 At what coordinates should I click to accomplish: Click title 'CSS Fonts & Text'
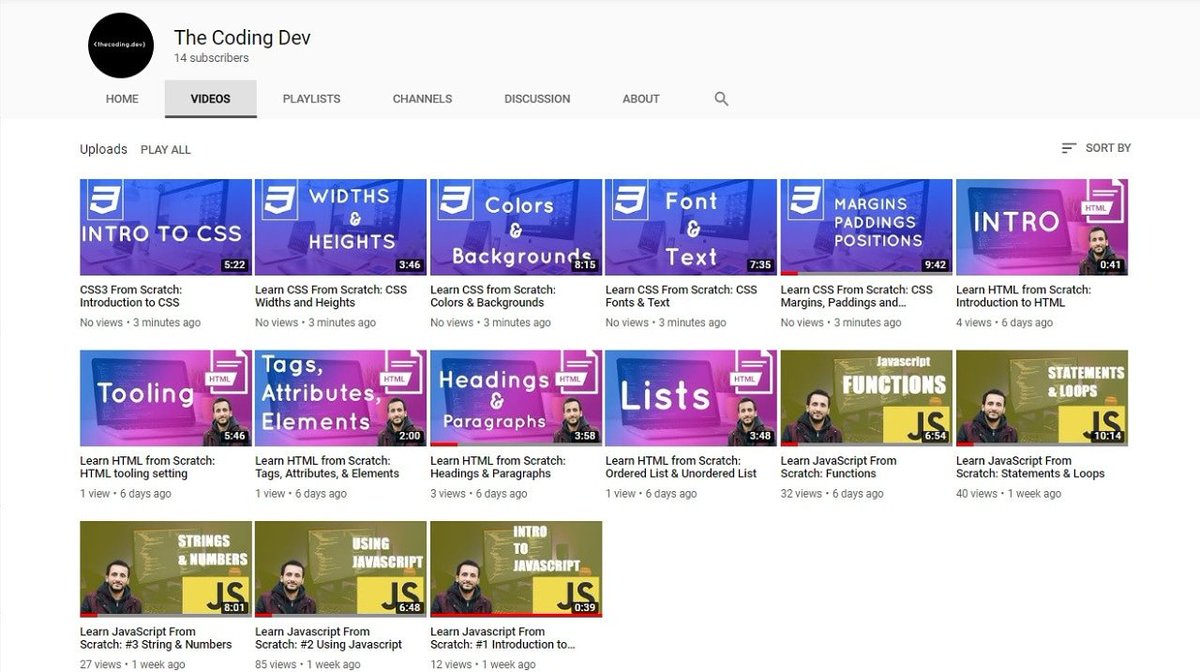682,296
